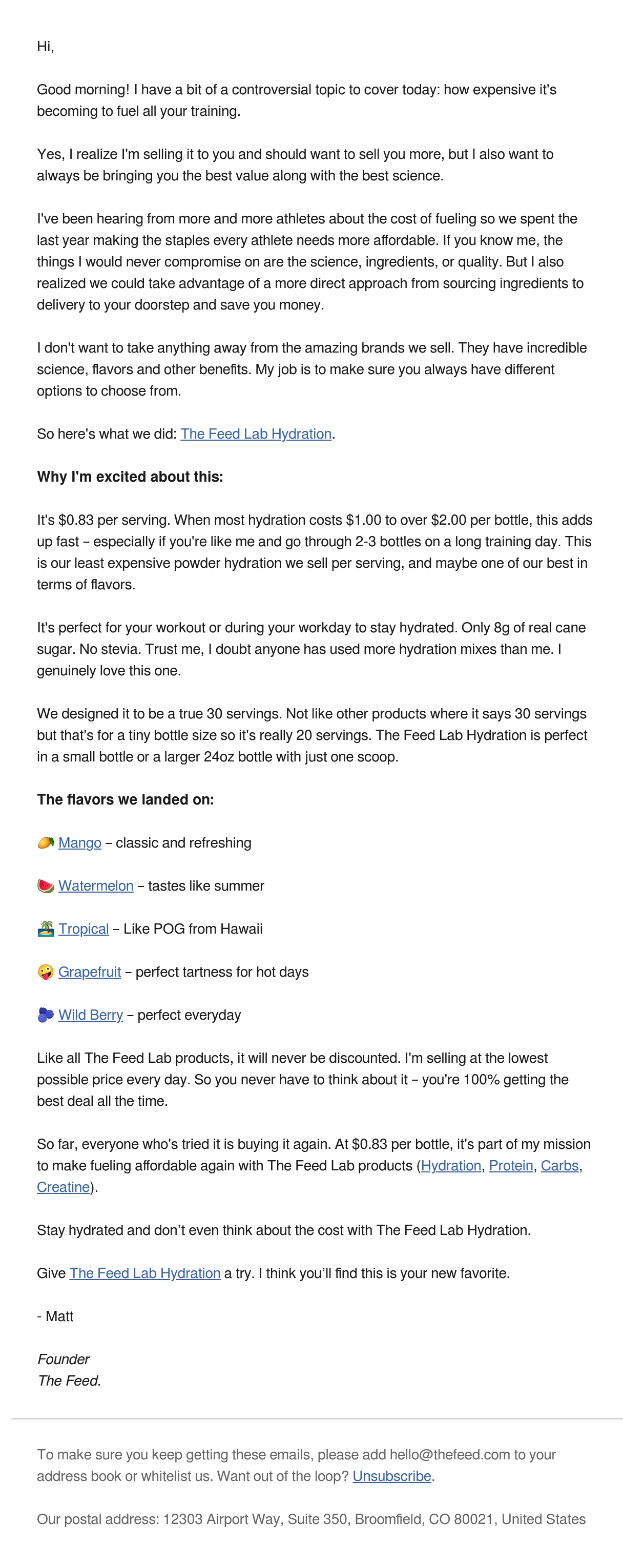623x1568 pixels.
Task: Follow the Carbs product link
Action: (559, 1166)
